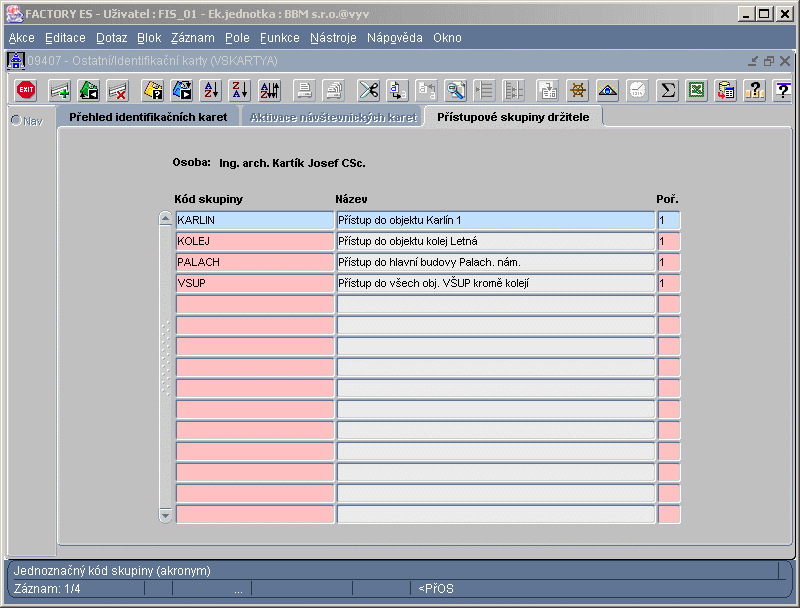Click the blue execute-query icon

pyautogui.click(x=182, y=90)
